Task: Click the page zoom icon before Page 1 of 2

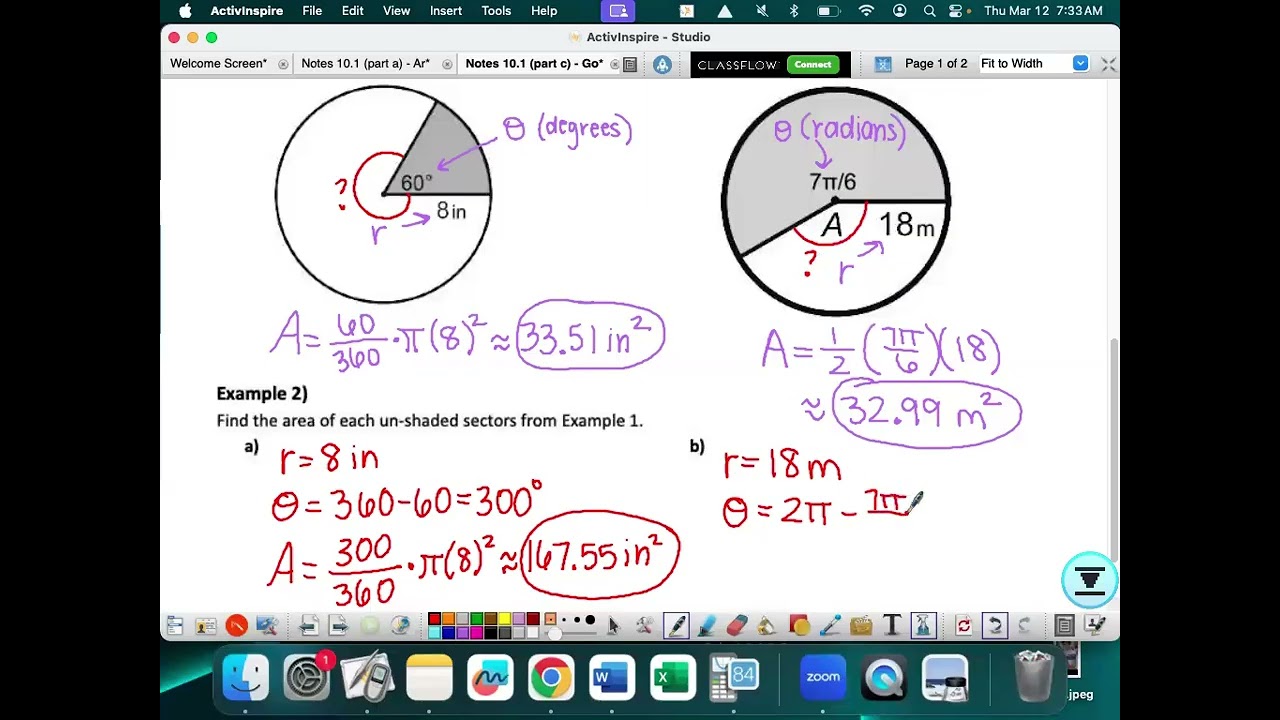Action: pyautogui.click(x=883, y=64)
